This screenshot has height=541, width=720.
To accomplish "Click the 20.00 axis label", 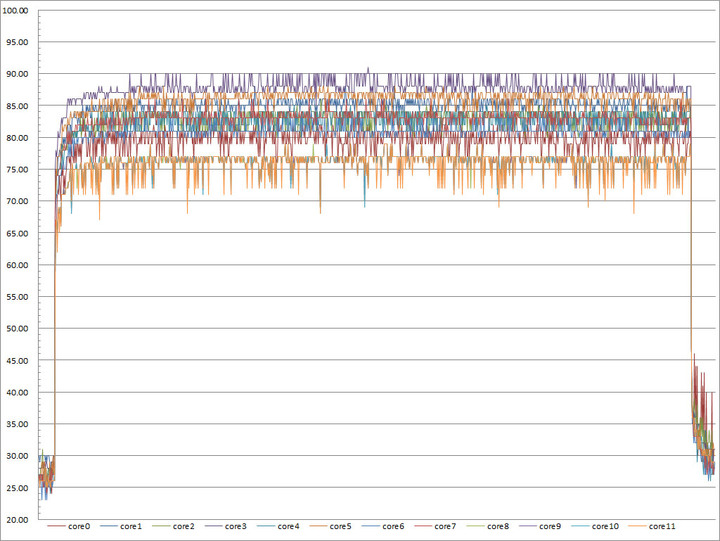I will tap(17, 520).
